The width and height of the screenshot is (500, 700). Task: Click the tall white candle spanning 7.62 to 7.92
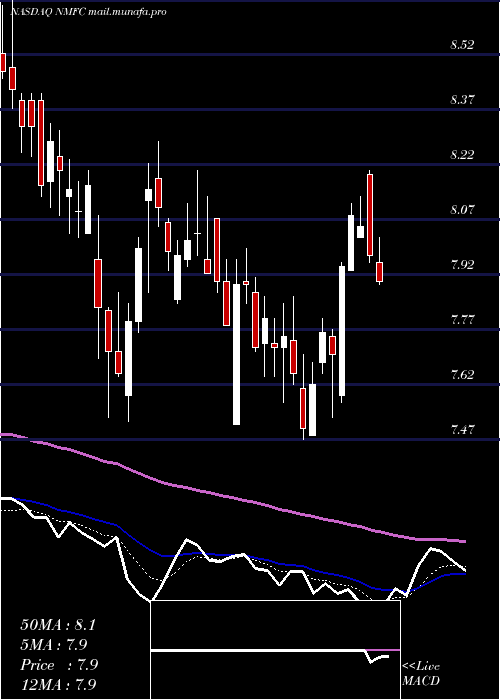[x=342, y=331]
